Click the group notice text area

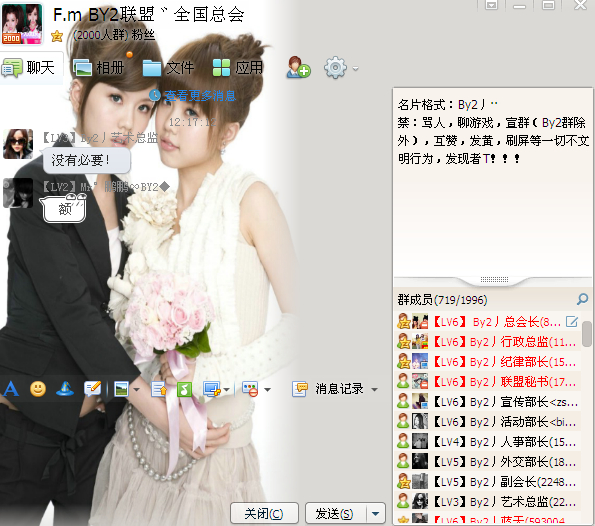[x=493, y=183]
